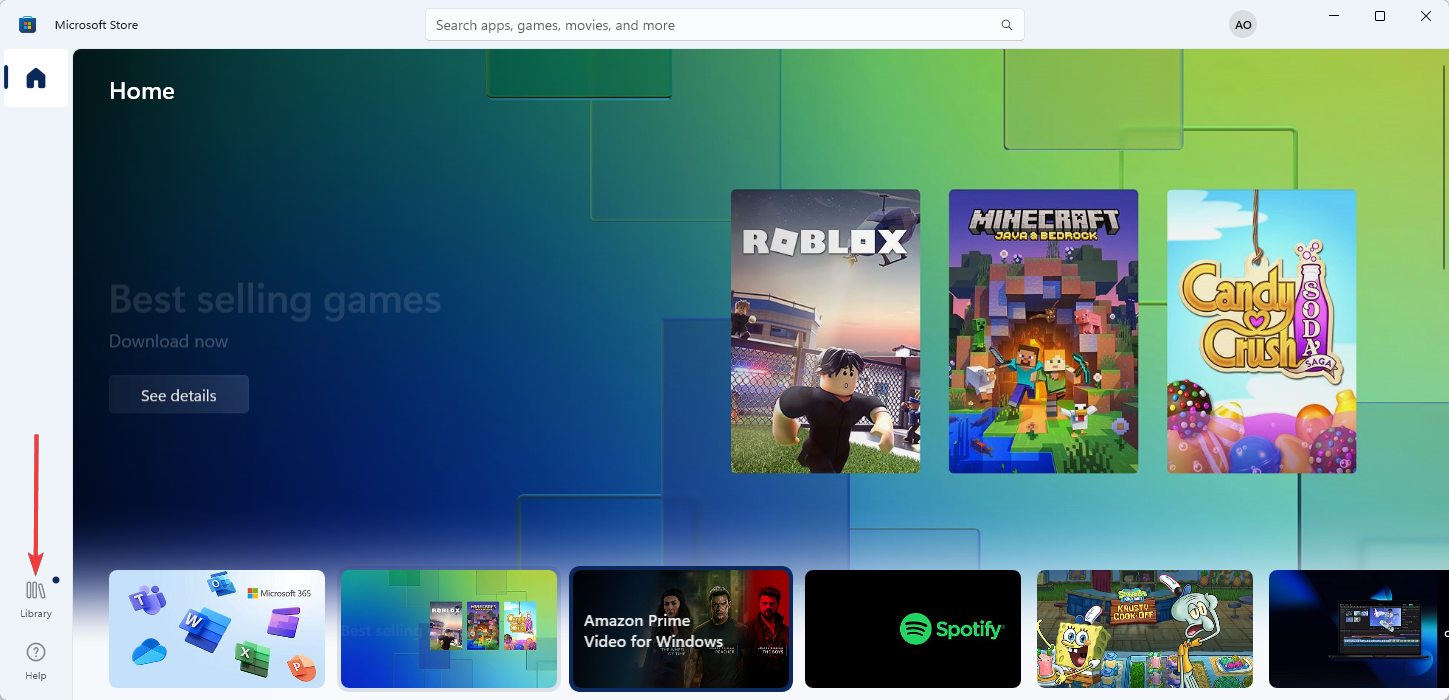This screenshot has height=700, width=1449.
Task: Click the Microsoft Store logo icon
Action: coord(28,25)
